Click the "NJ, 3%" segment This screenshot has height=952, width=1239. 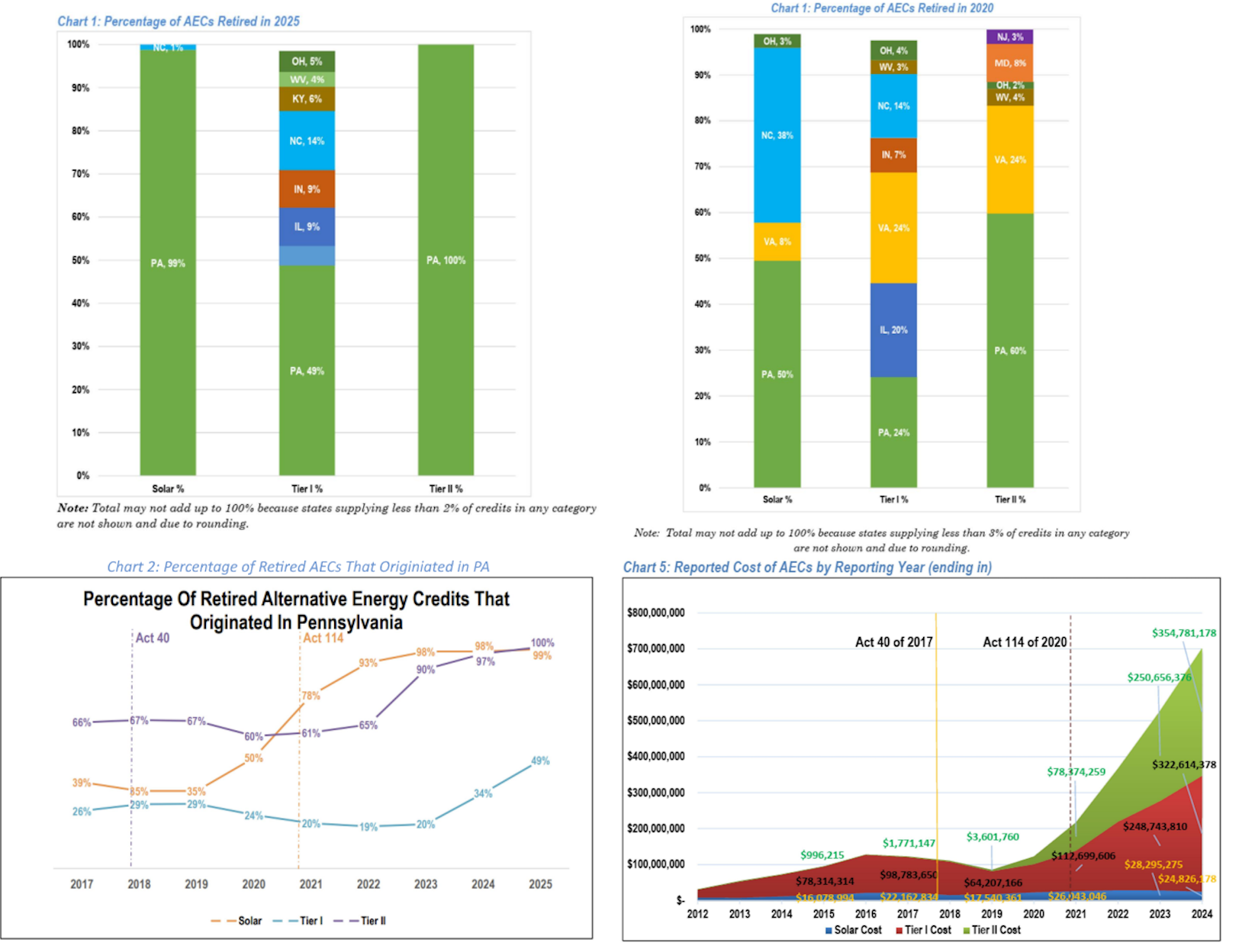(x=1010, y=37)
